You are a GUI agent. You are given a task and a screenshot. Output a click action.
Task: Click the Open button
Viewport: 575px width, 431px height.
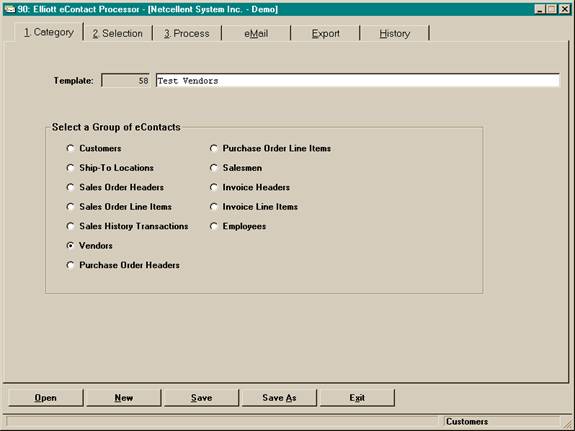click(x=46, y=398)
